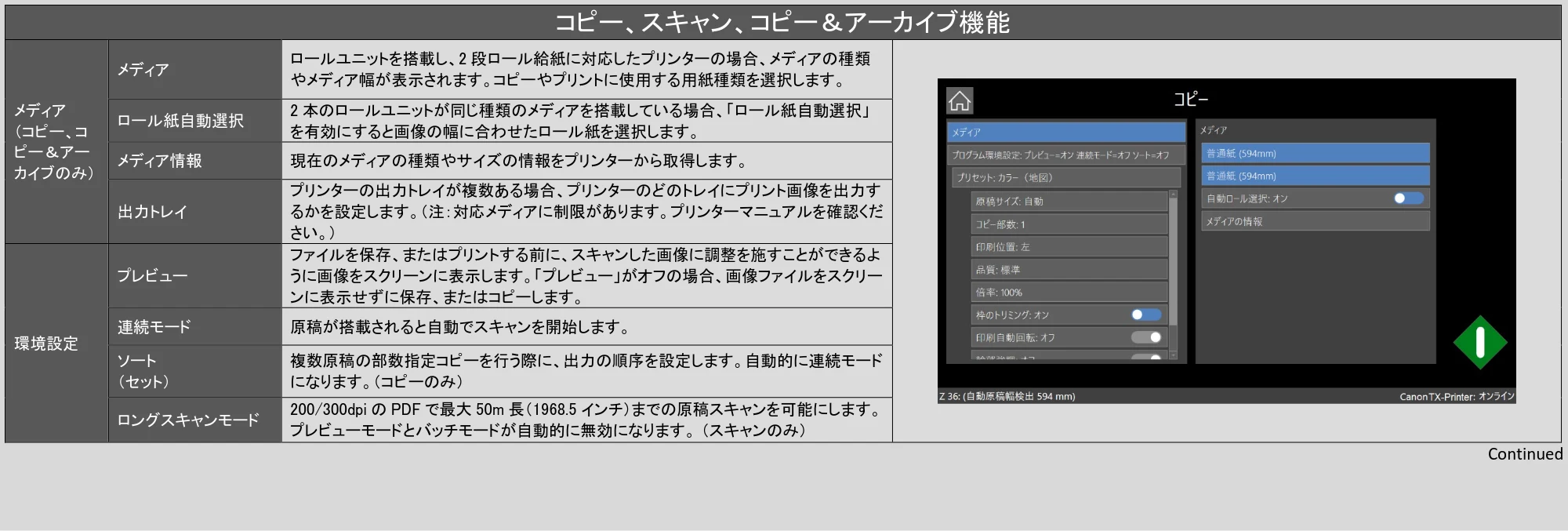Viewport: 1568px width, 531px height.
Task: Click the 出力トレイ table cell
Action: (x=195, y=212)
